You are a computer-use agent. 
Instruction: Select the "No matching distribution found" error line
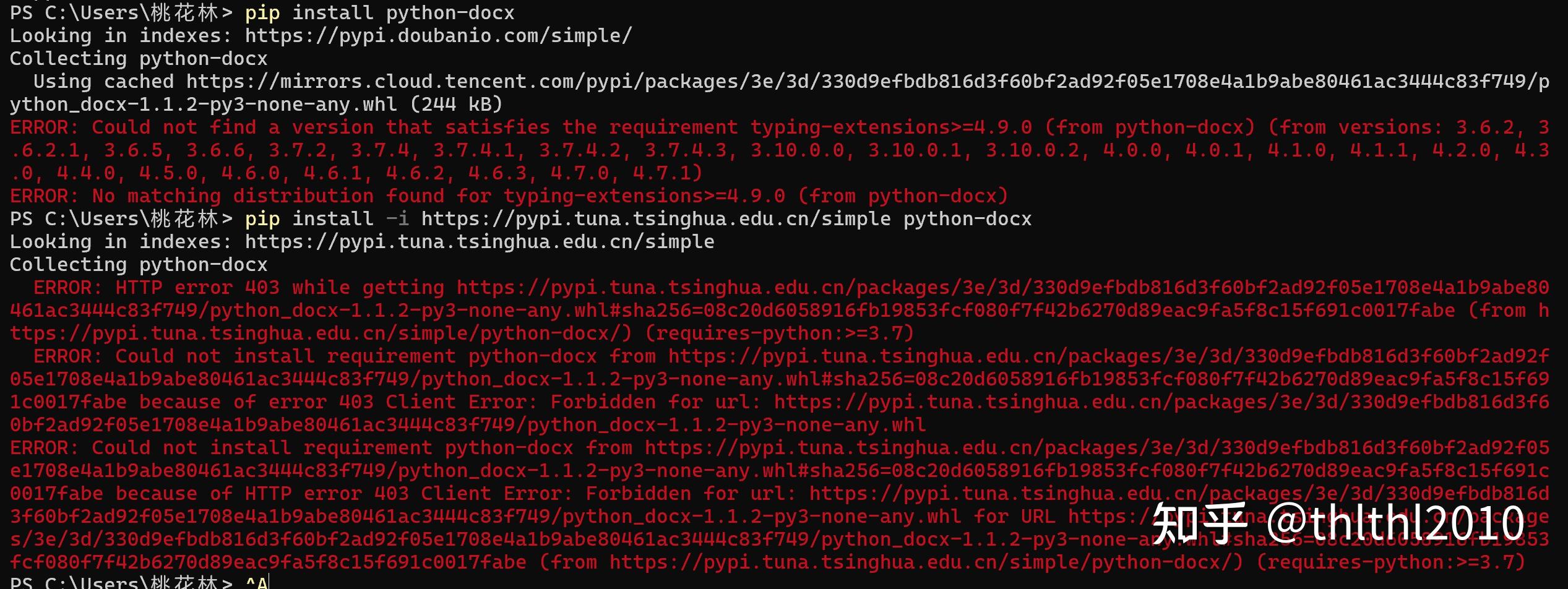[509, 196]
